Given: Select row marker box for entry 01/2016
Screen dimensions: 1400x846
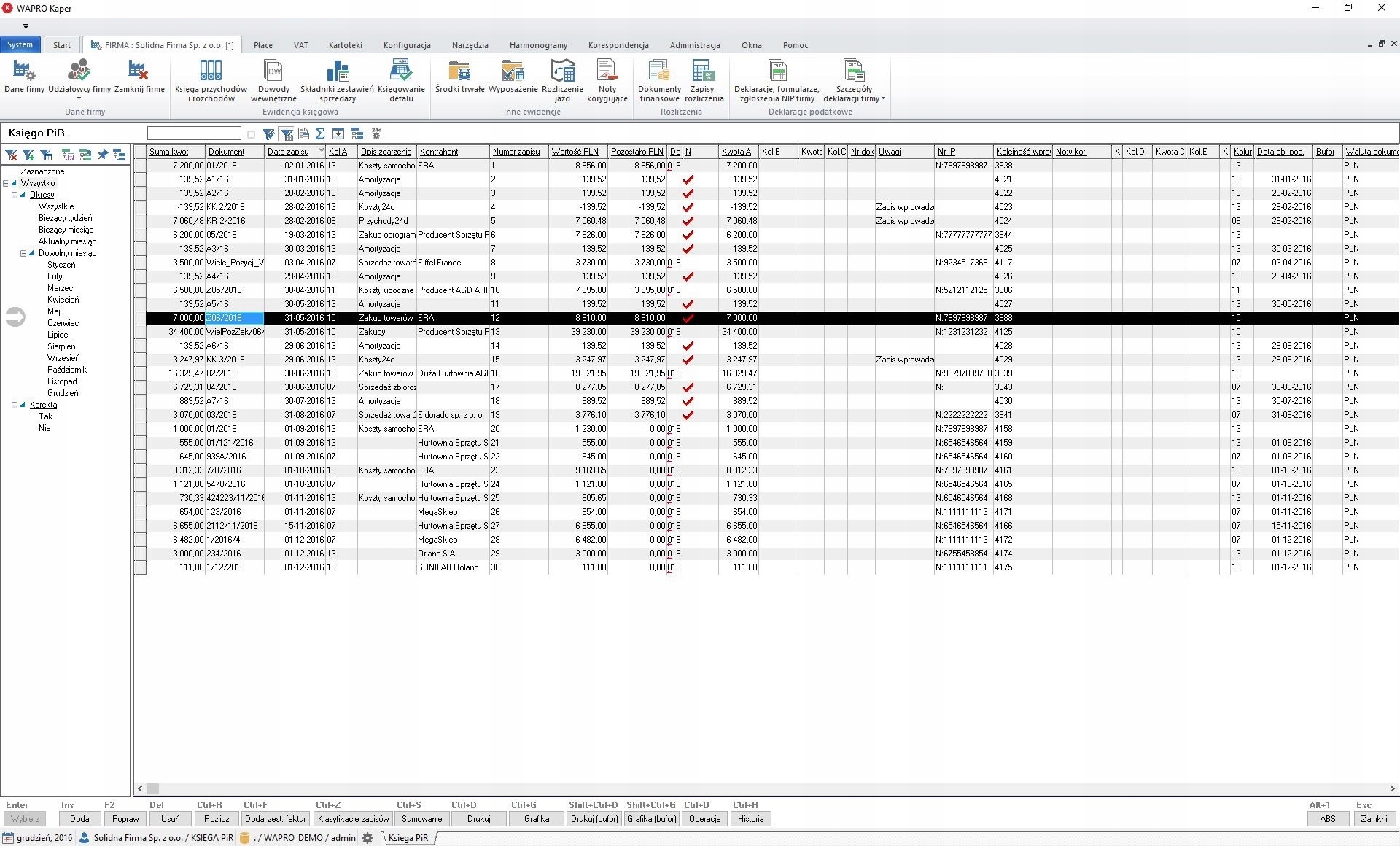Looking at the screenshot, I should click(140, 166).
